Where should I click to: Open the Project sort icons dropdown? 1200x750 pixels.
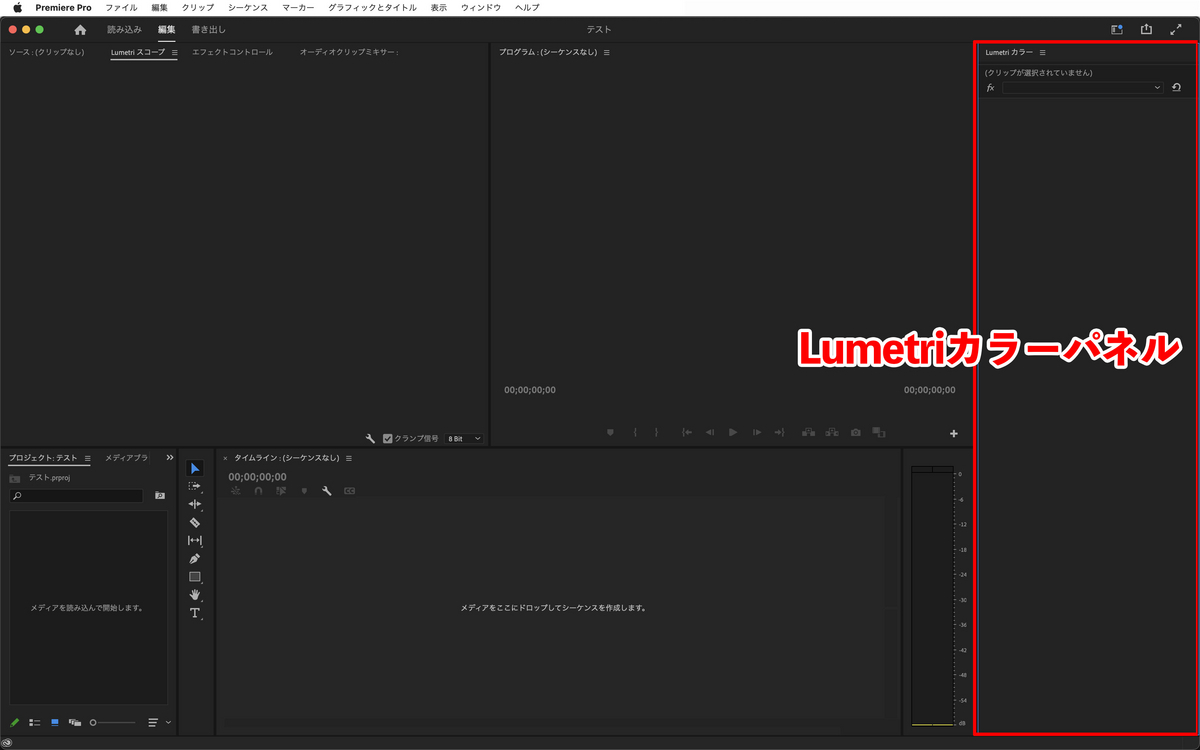point(160,722)
